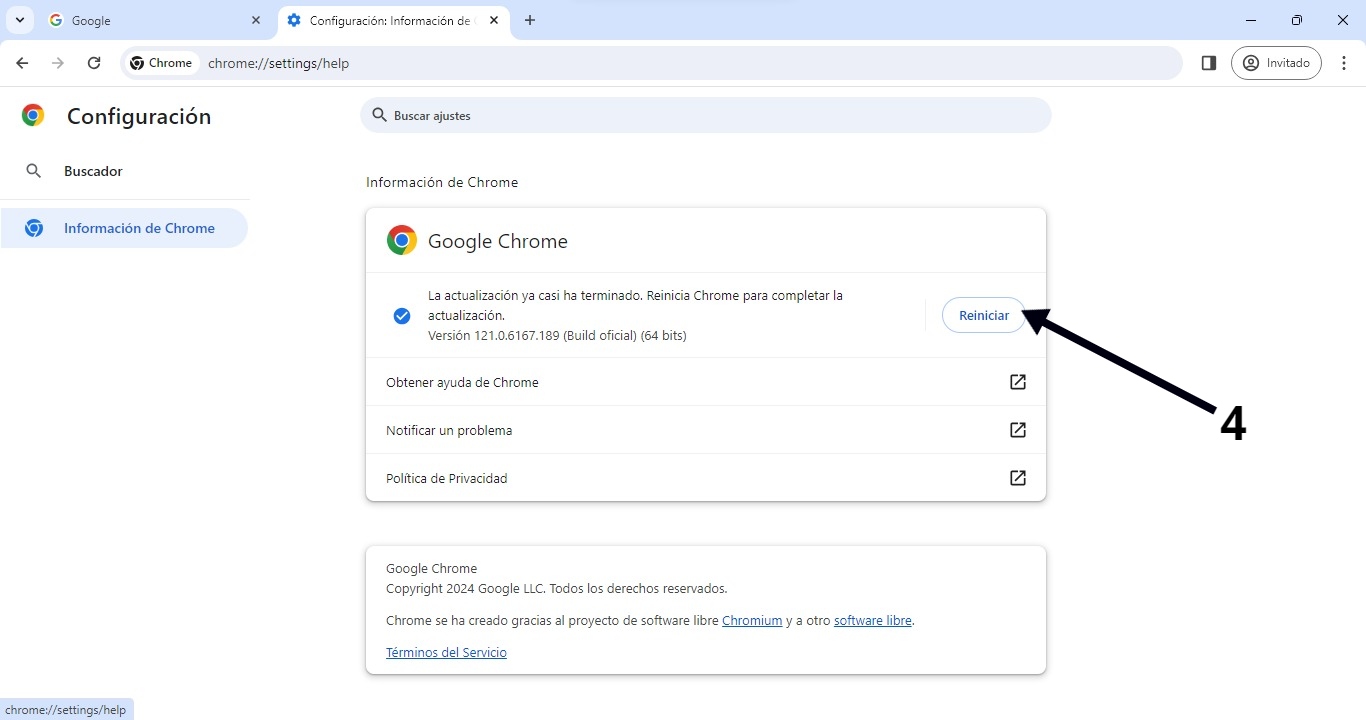Click the Información de Chrome section heading

tap(442, 182)
